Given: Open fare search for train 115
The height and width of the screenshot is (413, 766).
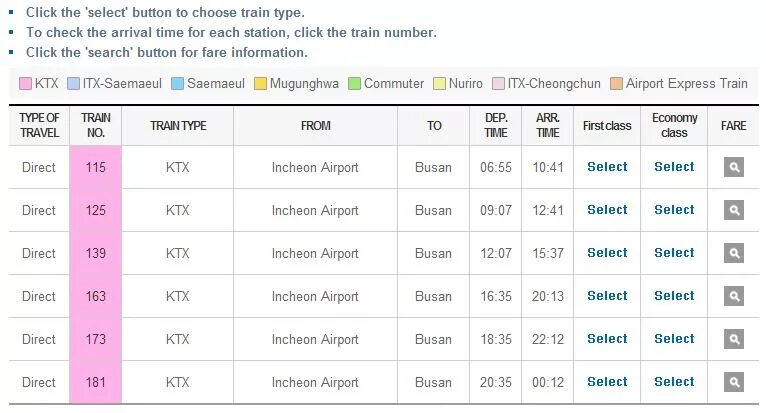Looking at the screenshot, I should pyautogui.click(x=734, y=167).
